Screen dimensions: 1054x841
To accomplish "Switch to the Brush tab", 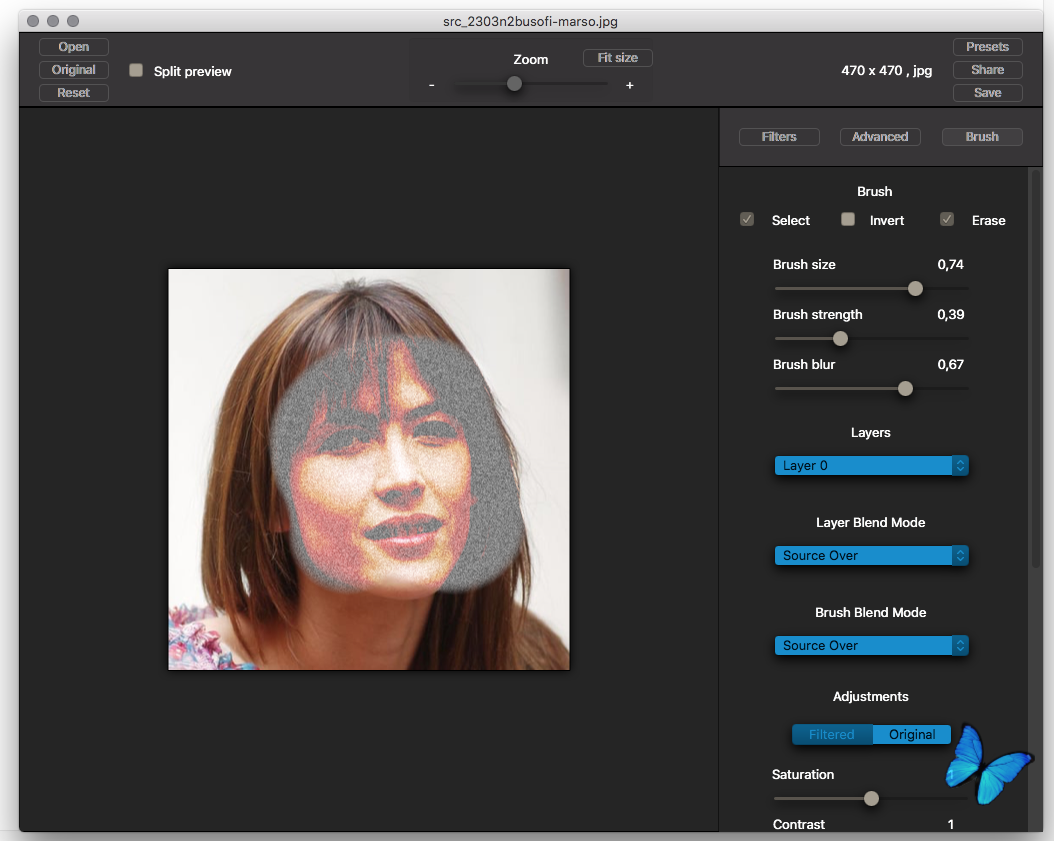I will pyautogui.click(x=982, y=137).
